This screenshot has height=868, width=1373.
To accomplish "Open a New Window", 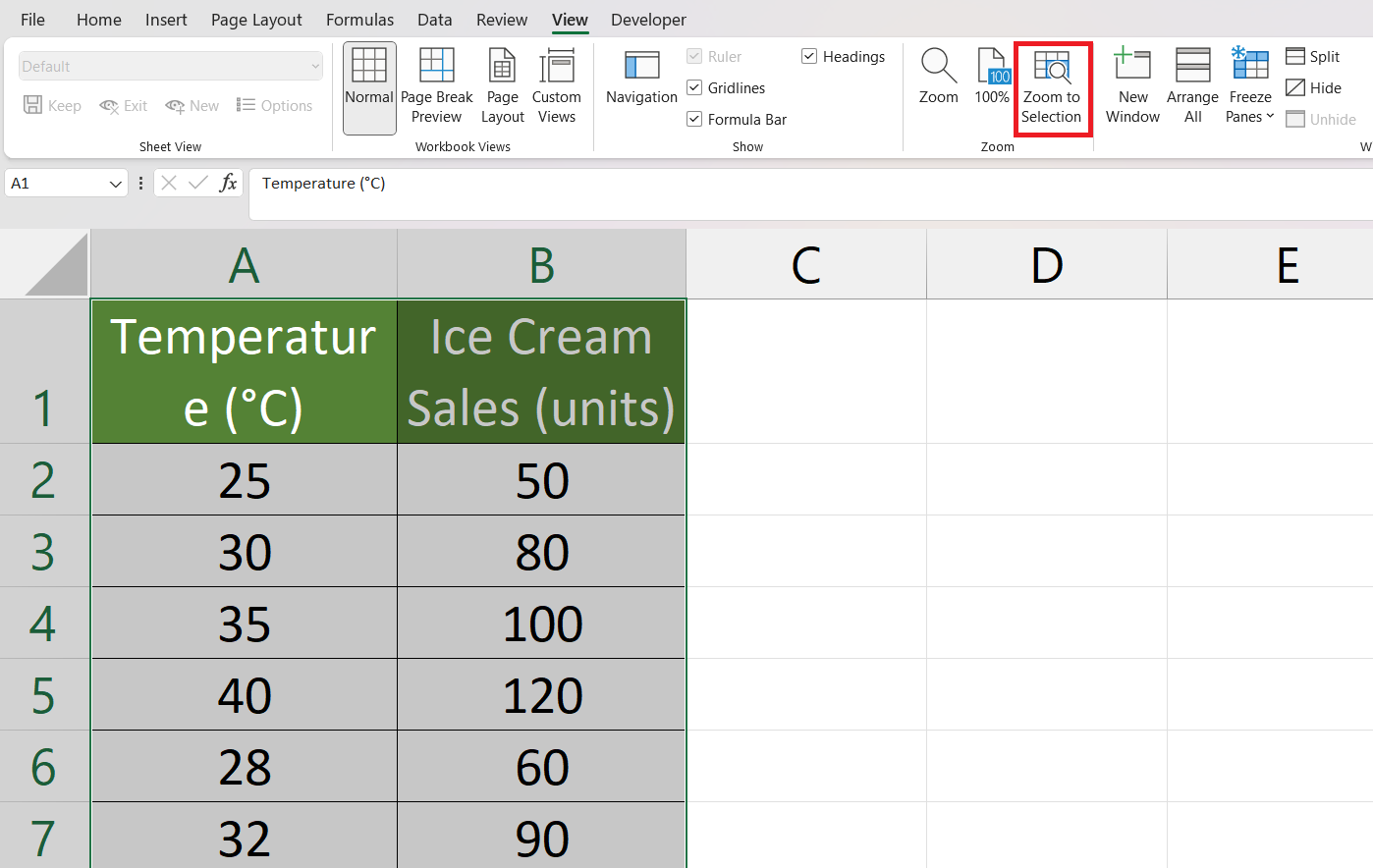I will [1132, 87].
